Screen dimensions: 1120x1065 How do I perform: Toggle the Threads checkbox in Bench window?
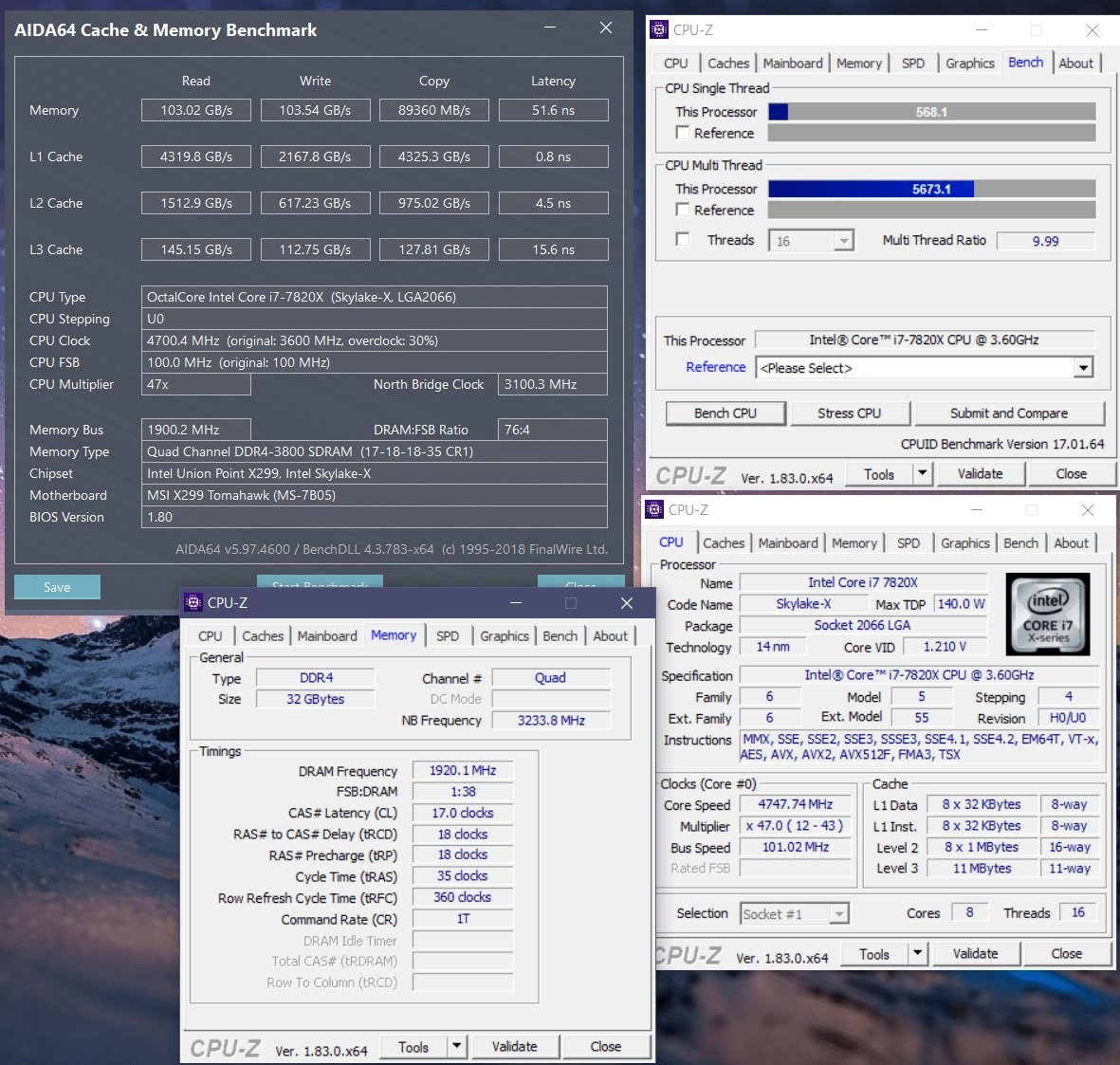(683, 239)
